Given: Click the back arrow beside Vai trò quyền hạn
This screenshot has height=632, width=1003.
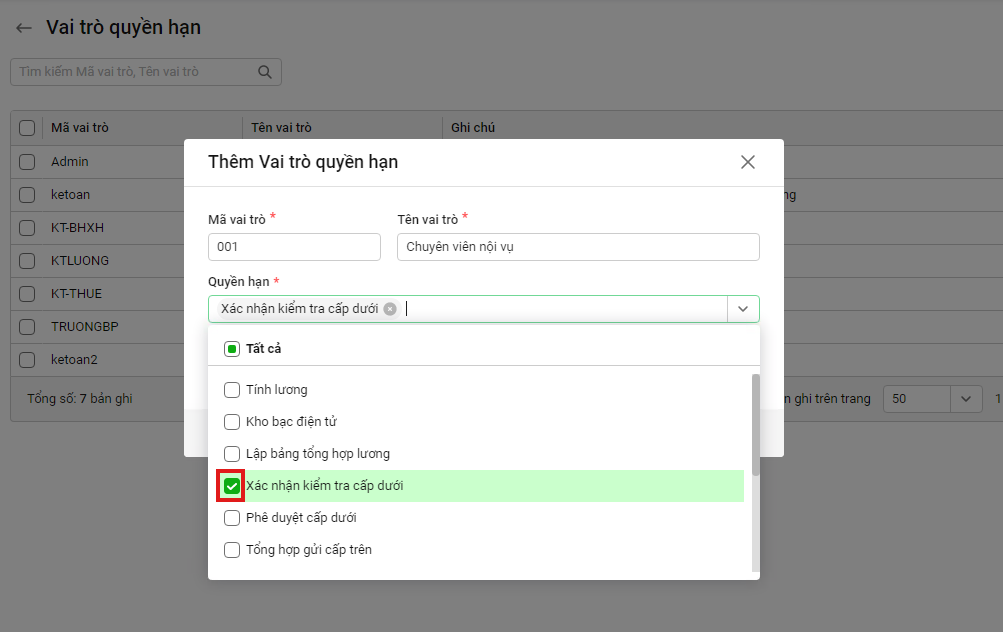Looking at the screenshot, I should click(x=24, y=28).
